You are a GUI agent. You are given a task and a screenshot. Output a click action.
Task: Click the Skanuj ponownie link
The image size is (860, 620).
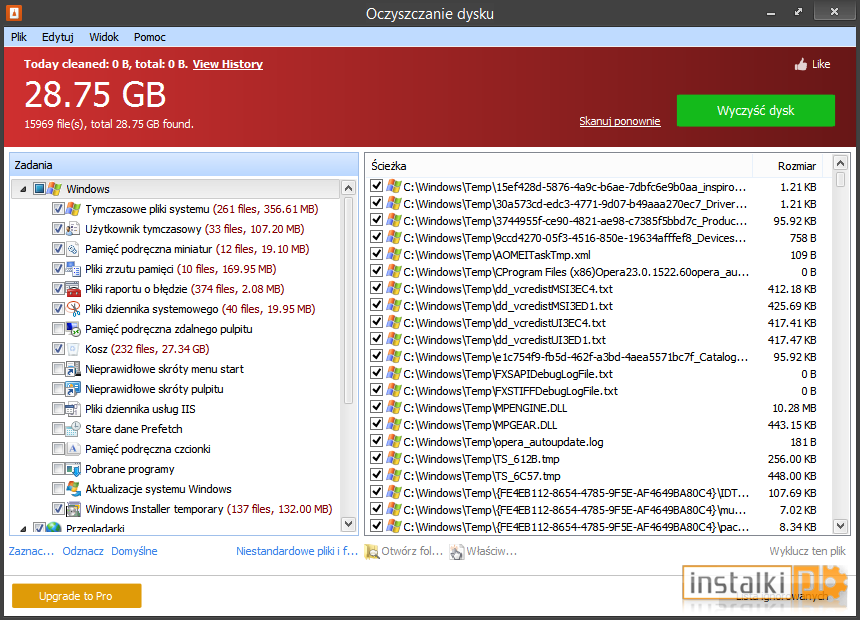[620, 121]
